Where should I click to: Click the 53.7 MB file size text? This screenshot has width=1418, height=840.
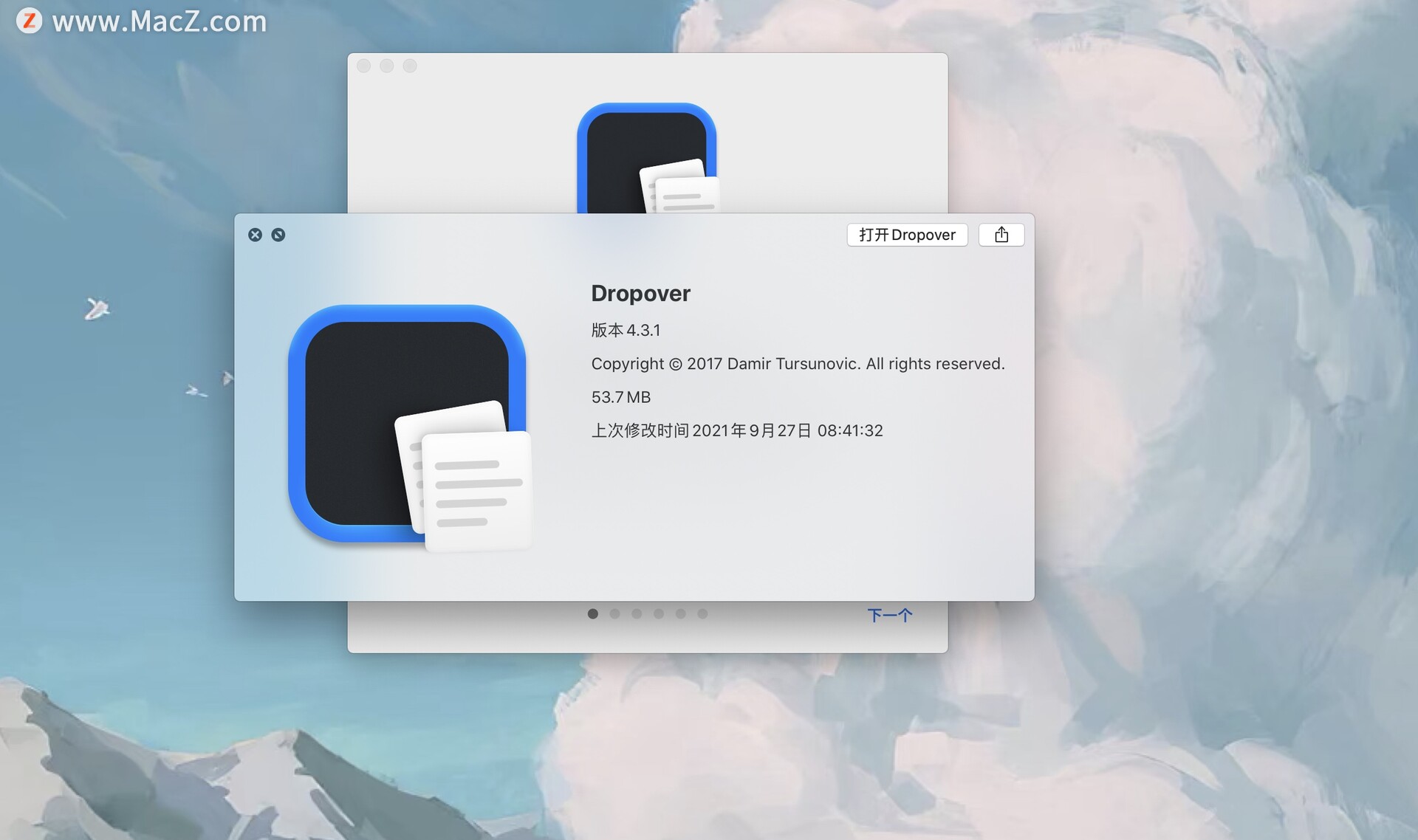[620, 397]
